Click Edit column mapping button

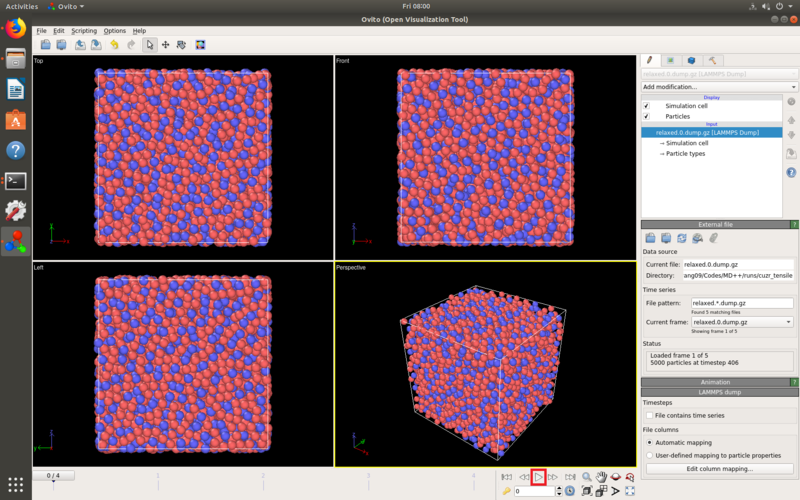[719, 468]
